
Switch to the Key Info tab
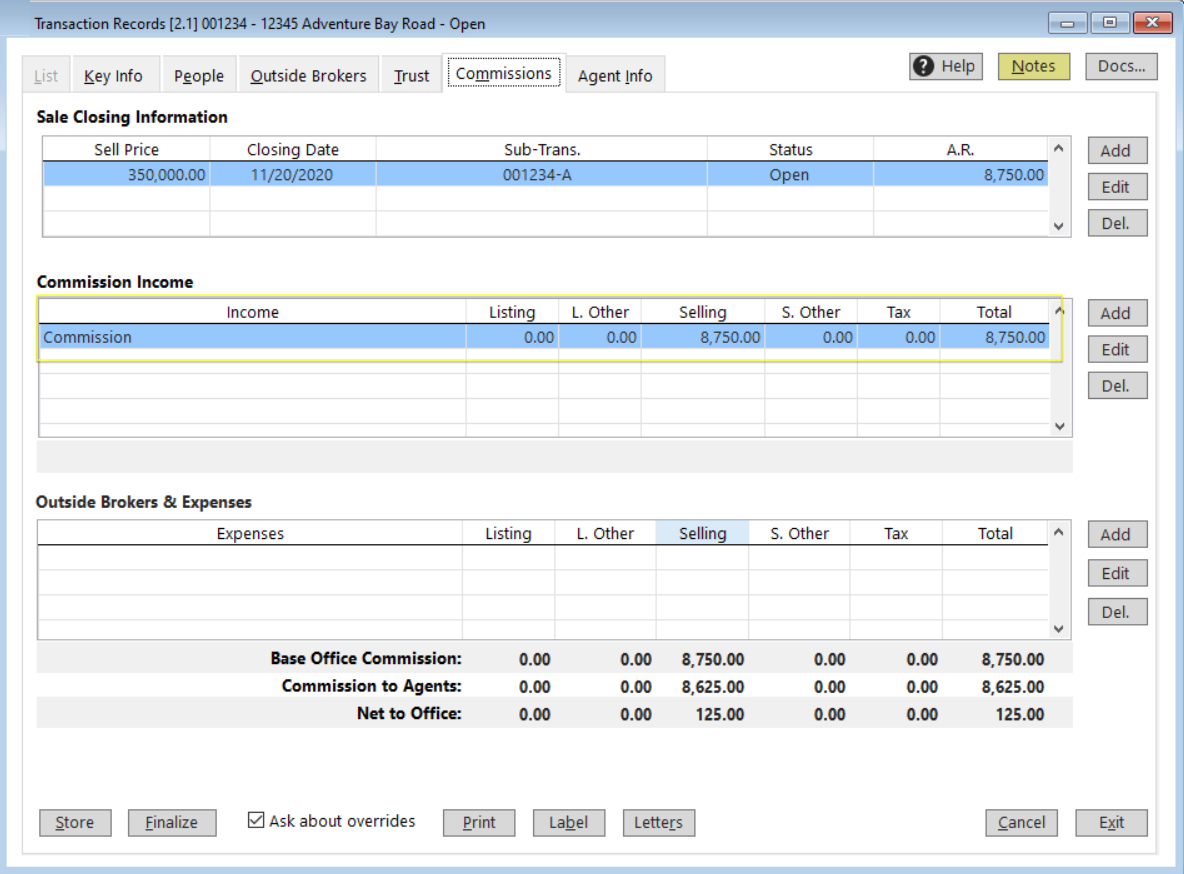pos(115,74)
